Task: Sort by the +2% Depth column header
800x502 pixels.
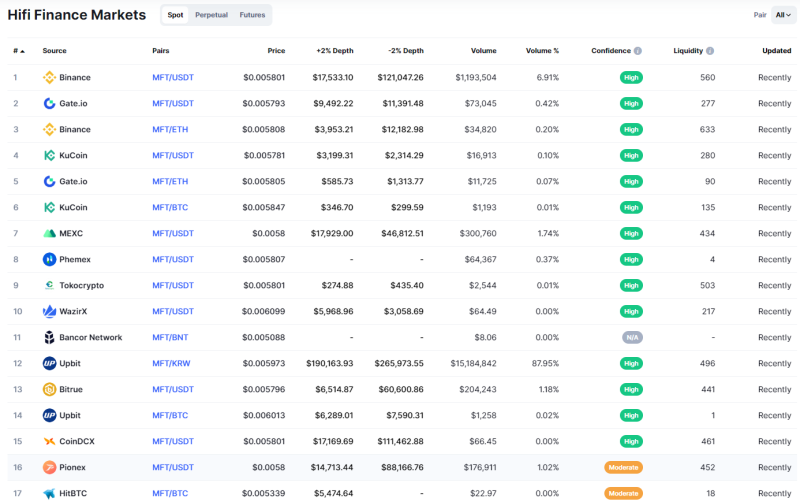Action: tap(335, 51)
